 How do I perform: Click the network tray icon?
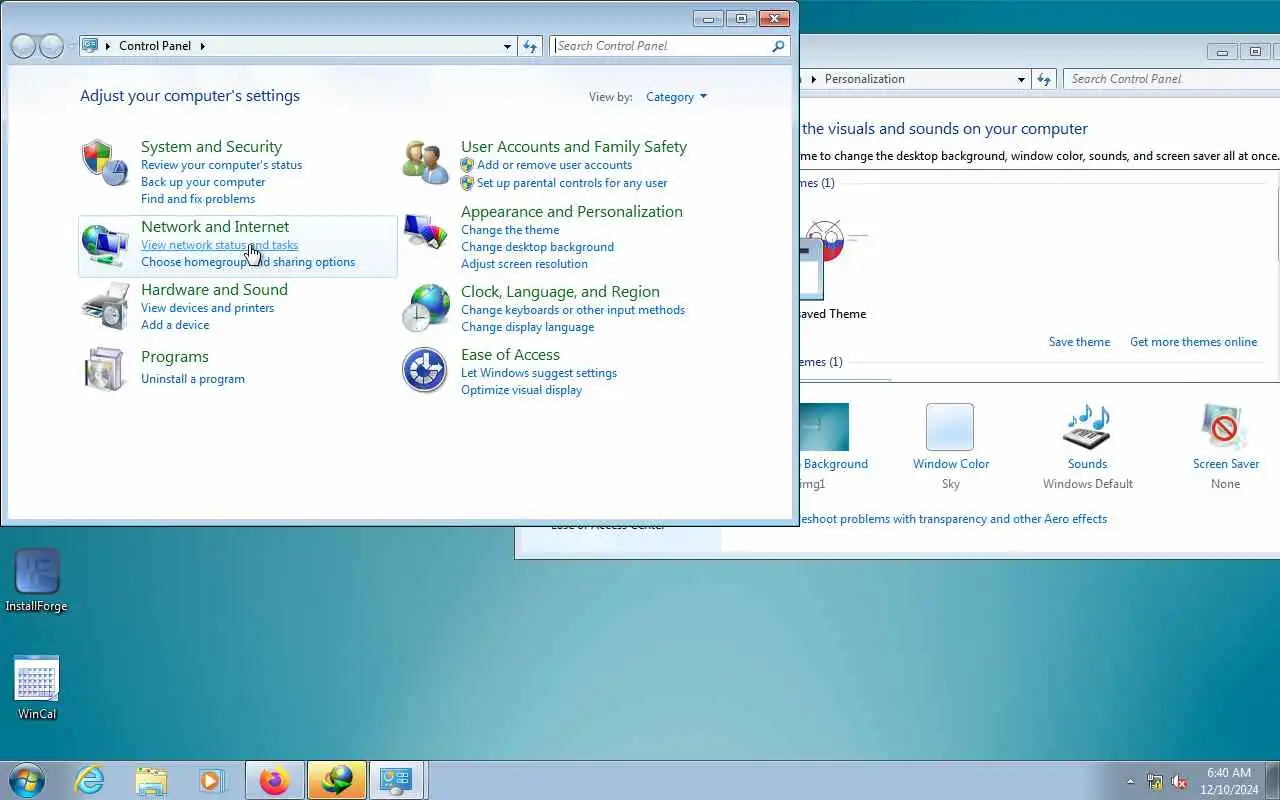coord(1155,781)
